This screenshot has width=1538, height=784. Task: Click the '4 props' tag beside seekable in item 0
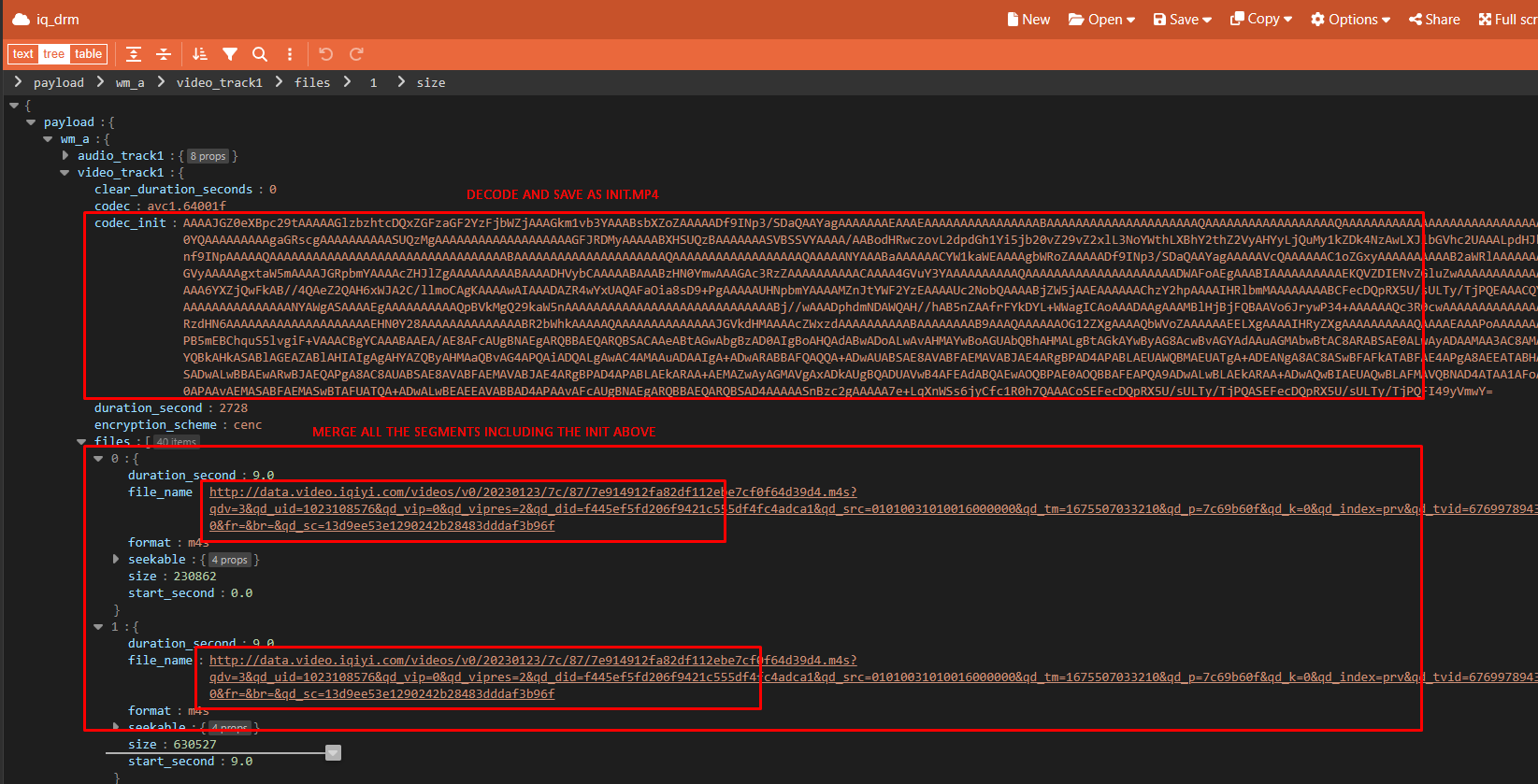229,560
